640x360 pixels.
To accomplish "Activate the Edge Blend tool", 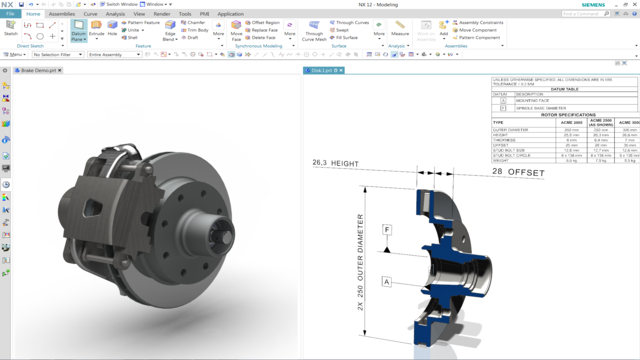I will point(170,25).
